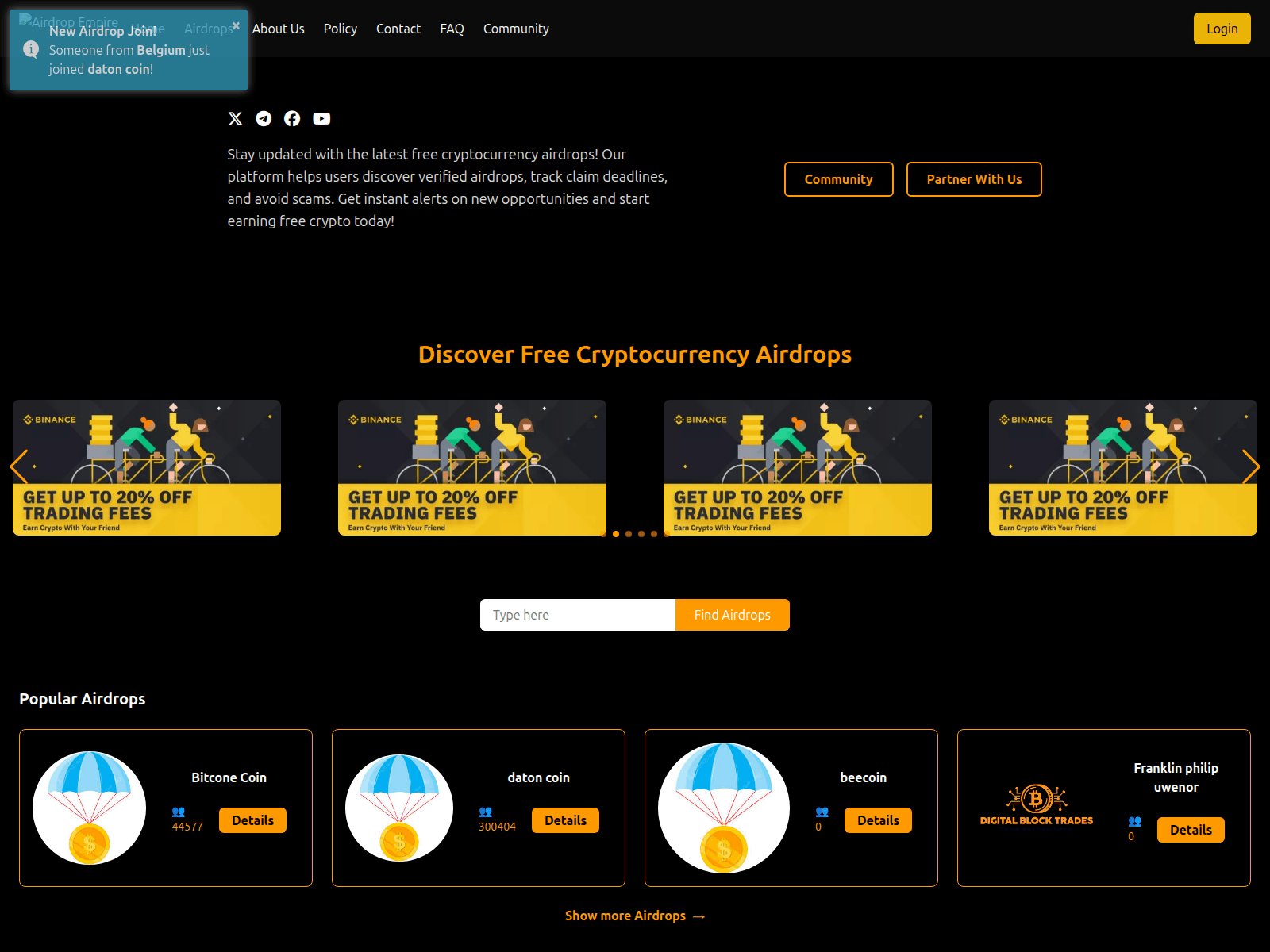Viewport: 1270px width, 952px height.
Task: Select the first carousel pagination dot
Action: [x=603, y=534]
